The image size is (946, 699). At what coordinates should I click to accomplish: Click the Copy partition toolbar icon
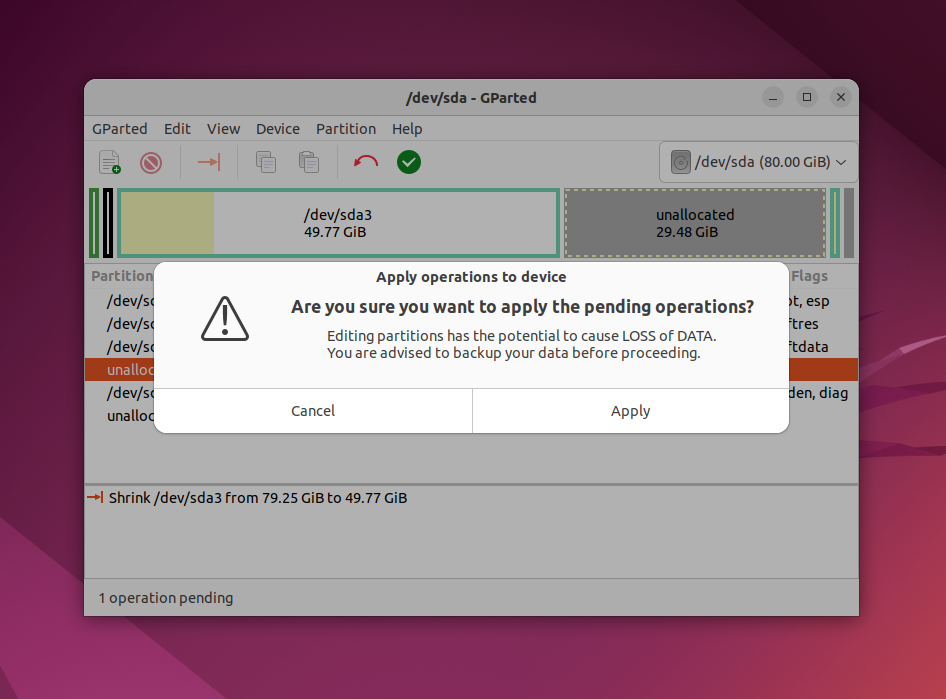(x=265, y=162)
